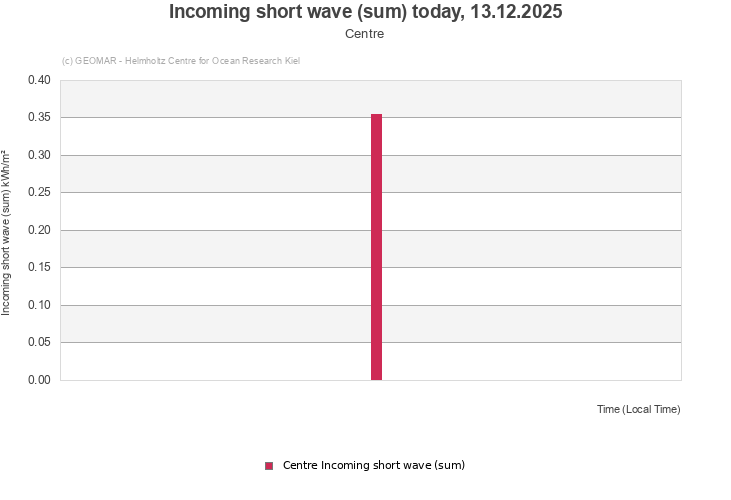The image size is (731, 500).
Task: Toggle the Centre Incoming short wave series label
Action: point(373,465)
